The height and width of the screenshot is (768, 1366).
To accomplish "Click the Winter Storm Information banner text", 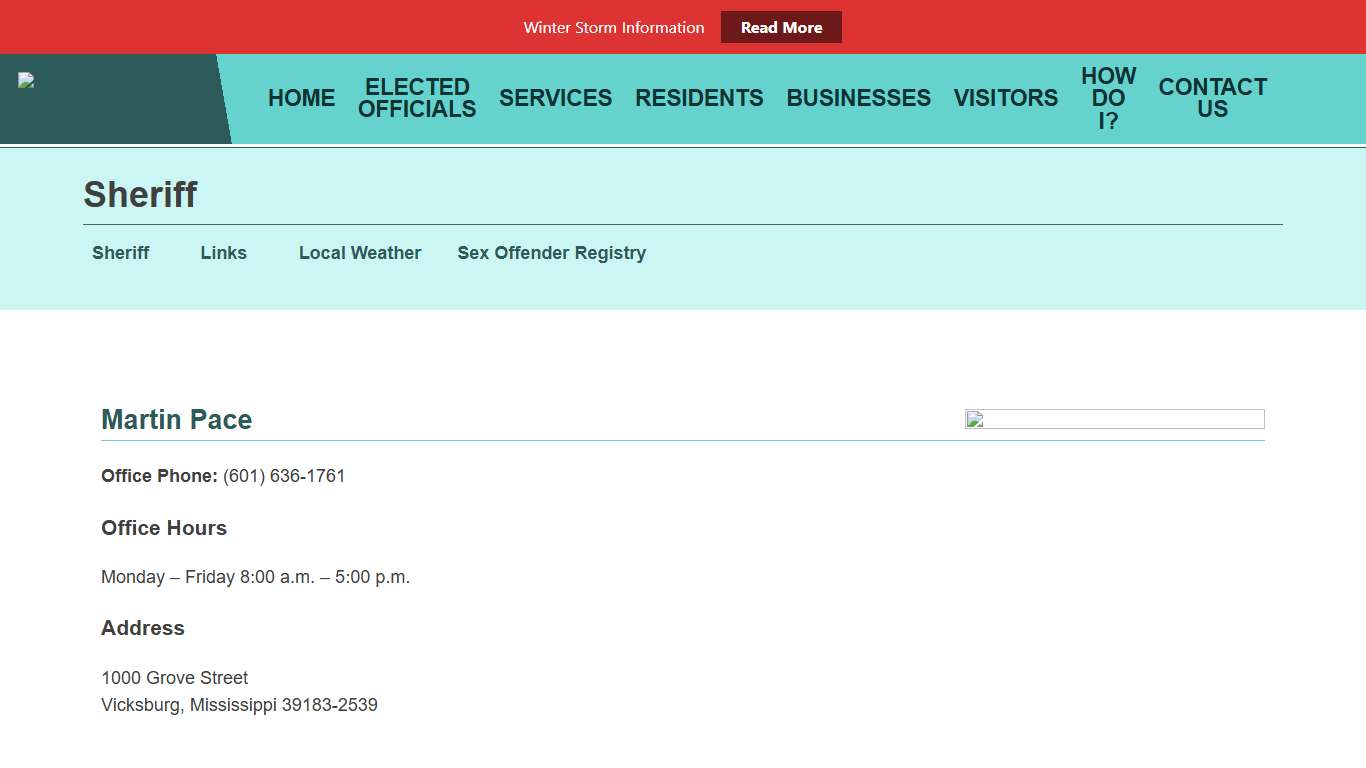I will click(x=613, y=28).
